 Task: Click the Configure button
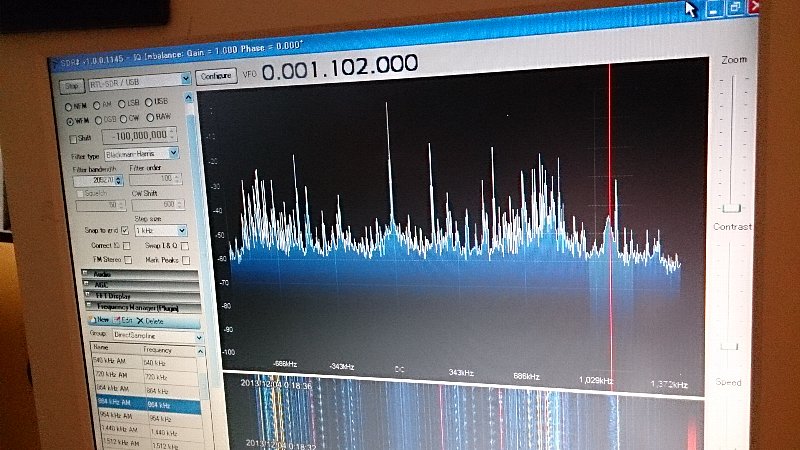coord(216,76)
